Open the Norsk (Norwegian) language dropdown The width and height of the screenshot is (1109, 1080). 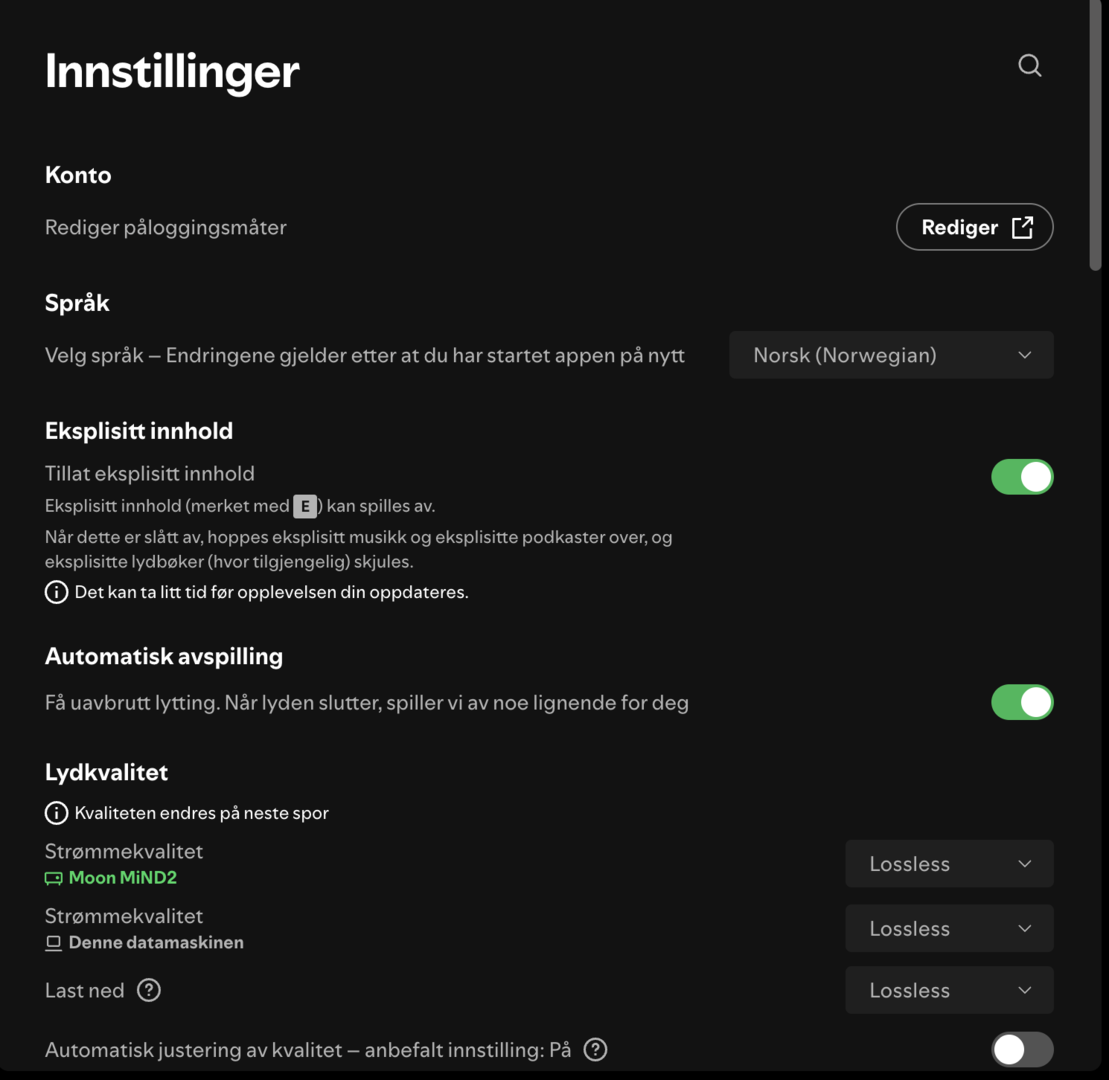coord(890,355)
